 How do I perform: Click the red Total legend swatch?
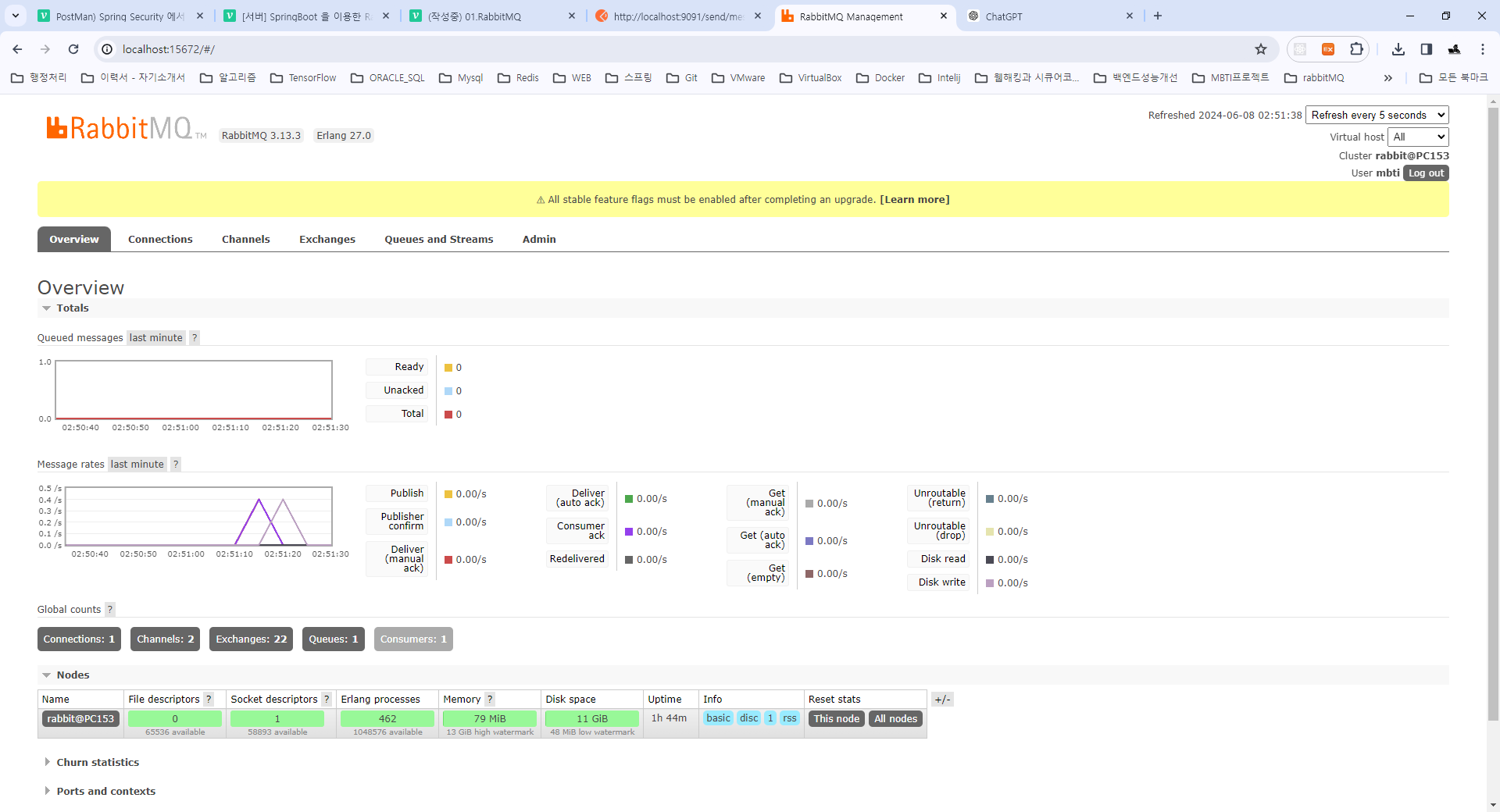(448, 415)
